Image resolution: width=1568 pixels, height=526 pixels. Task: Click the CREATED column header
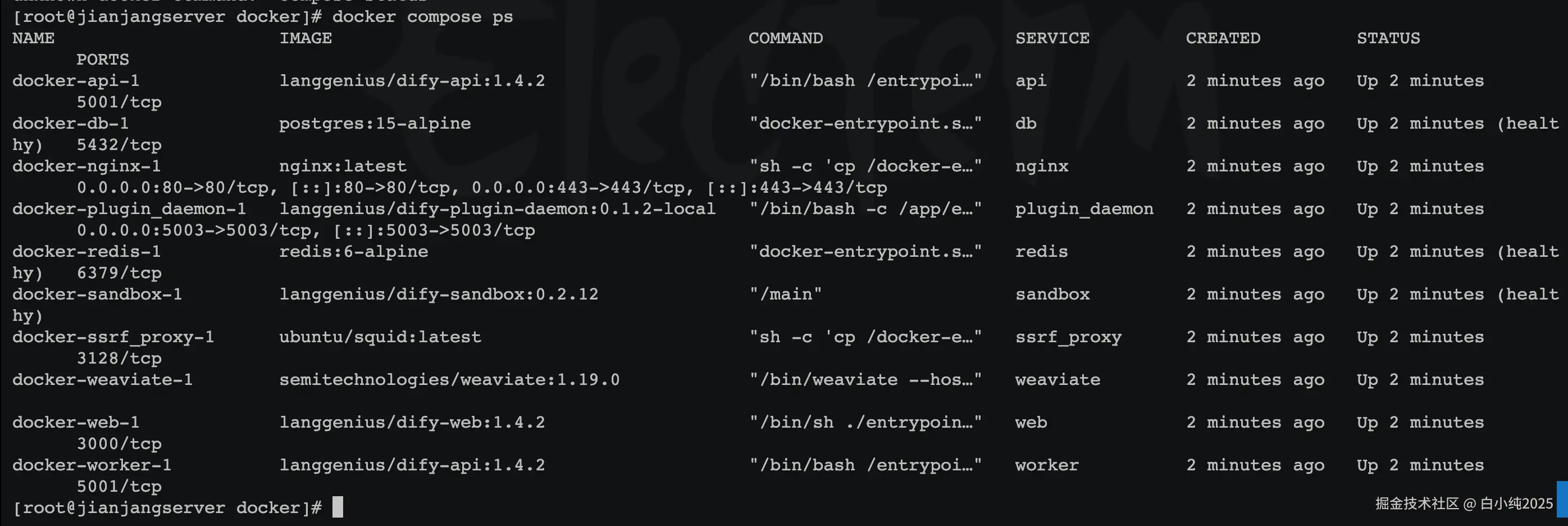pos(1223,38)
